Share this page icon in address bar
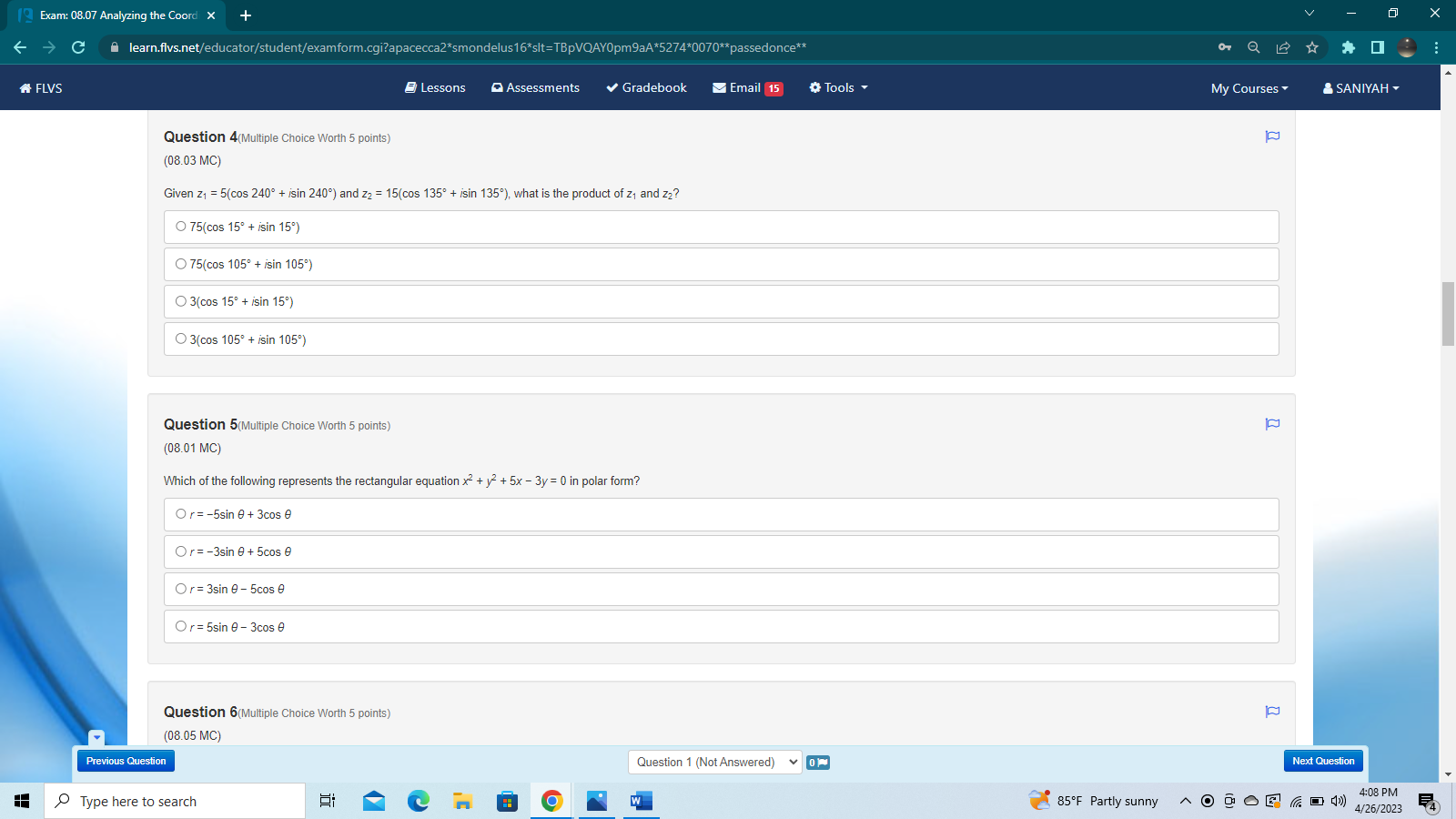Screen dimensions: 1456x819 [1283, 47]
